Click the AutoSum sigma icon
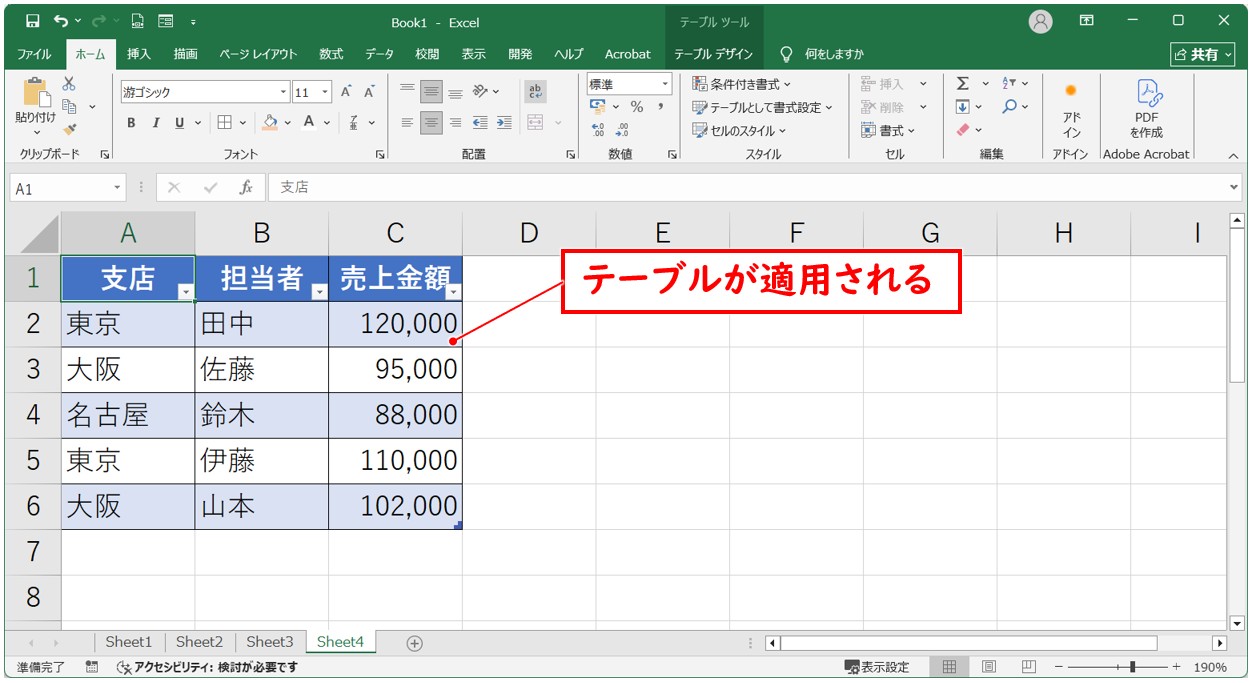 (963, 84)
